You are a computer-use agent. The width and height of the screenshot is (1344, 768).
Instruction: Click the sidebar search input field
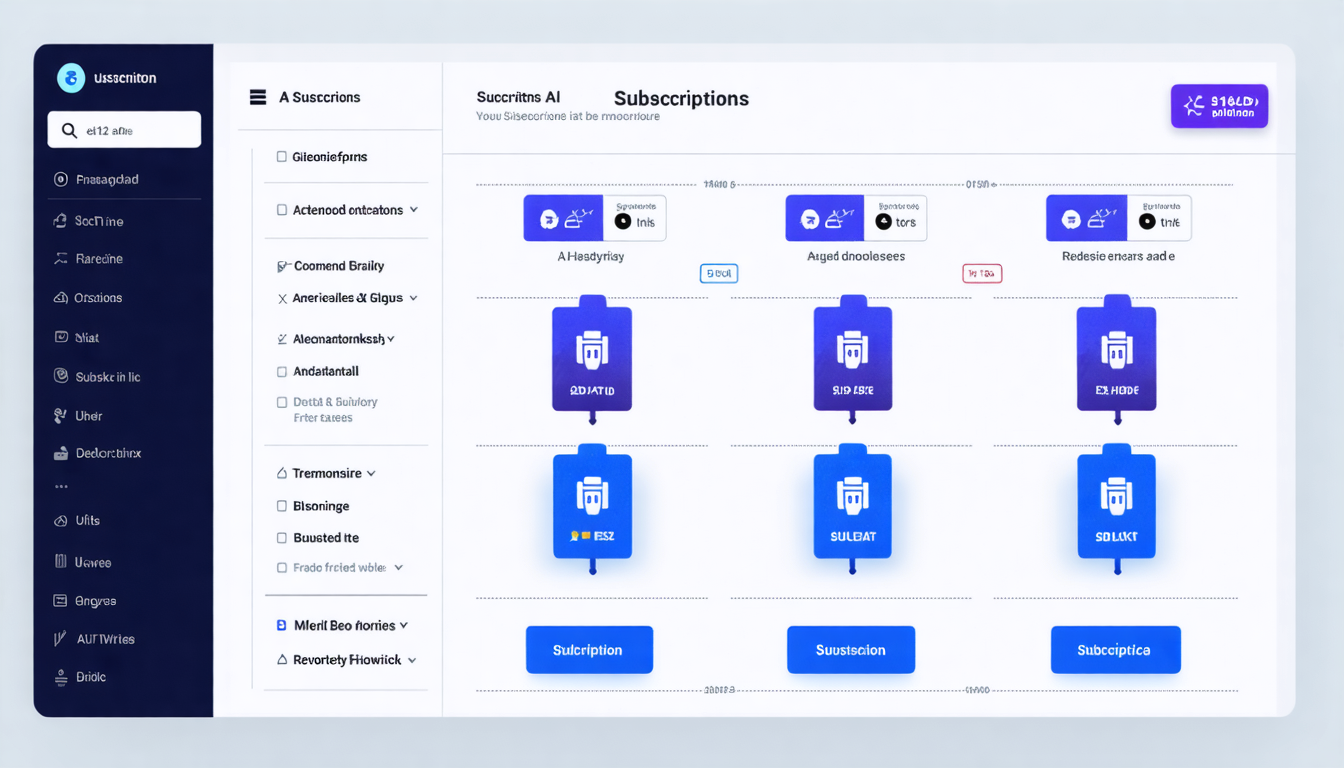click(x=135, y=130)
